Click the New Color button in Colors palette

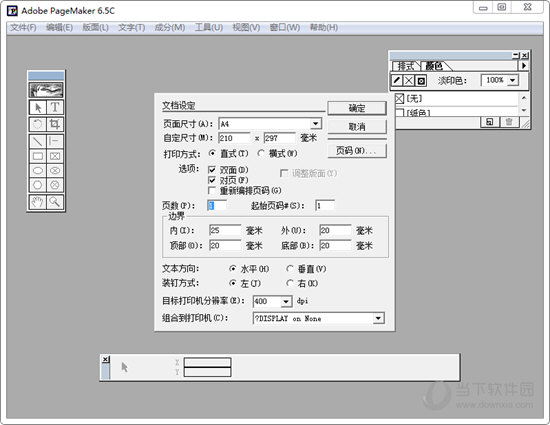(x=489, y=122)
